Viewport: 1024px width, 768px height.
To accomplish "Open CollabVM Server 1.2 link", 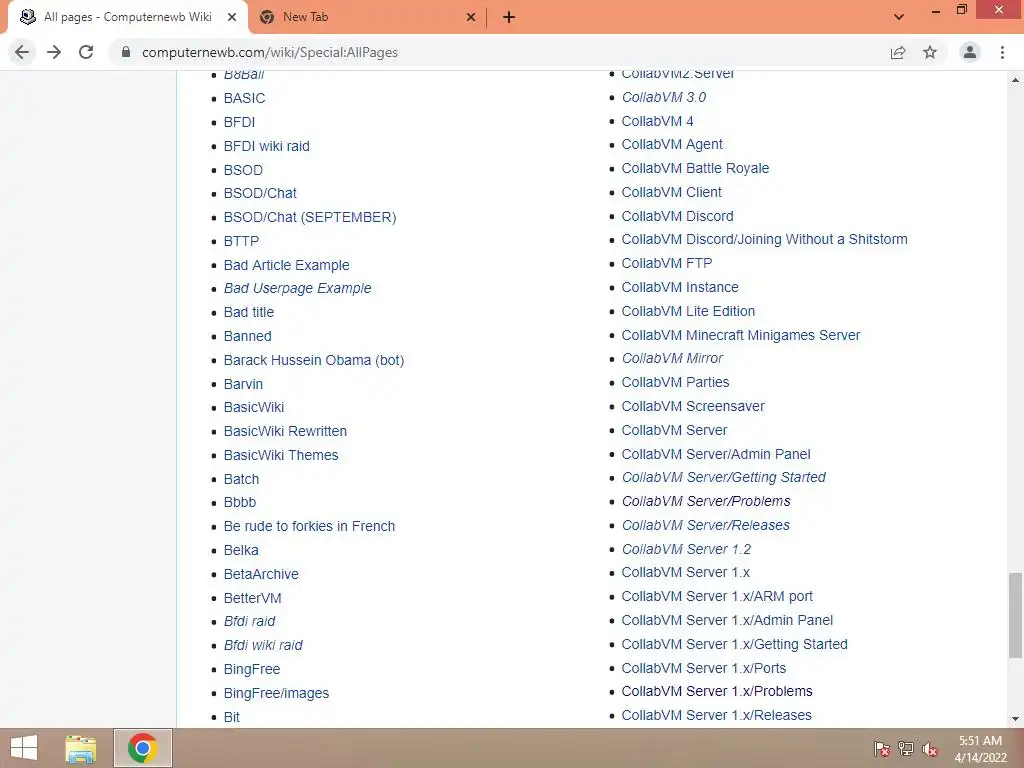I will click(686, 549).
